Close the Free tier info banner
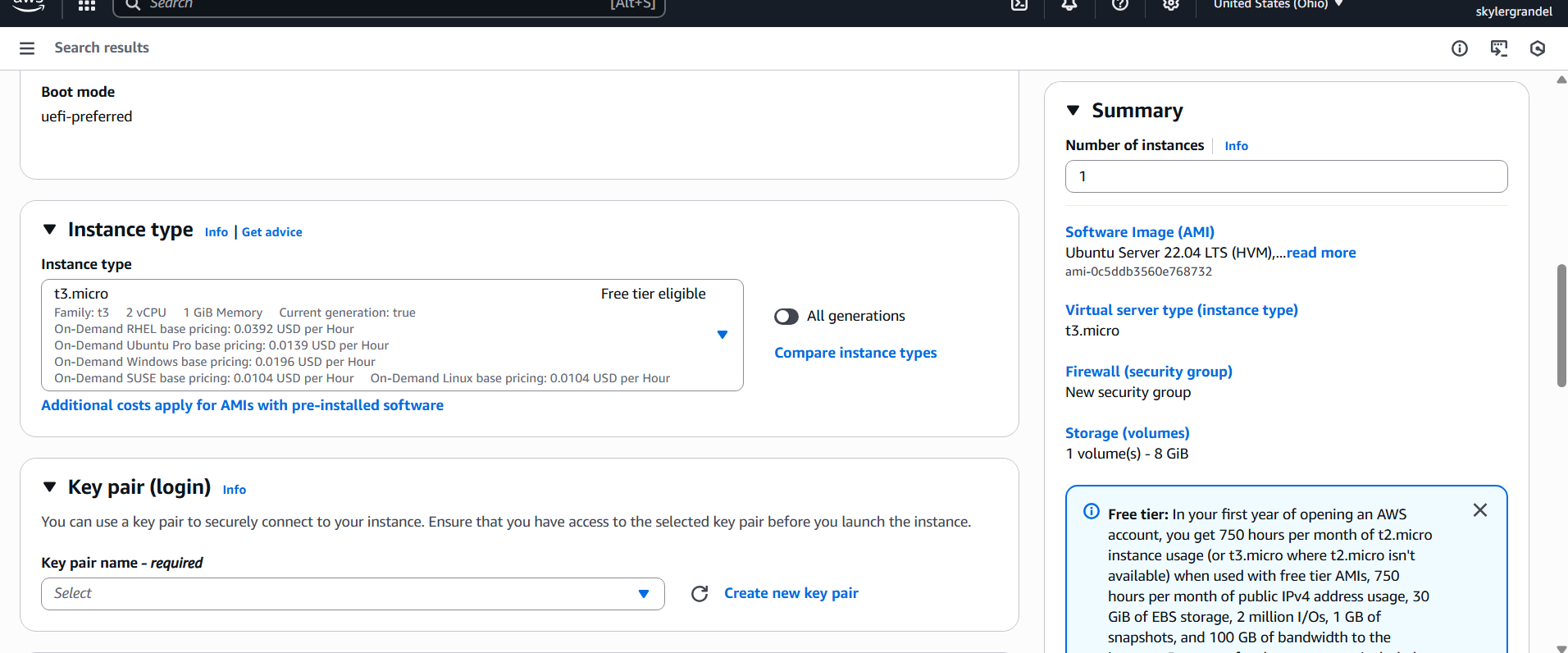 click(1480, 510)
